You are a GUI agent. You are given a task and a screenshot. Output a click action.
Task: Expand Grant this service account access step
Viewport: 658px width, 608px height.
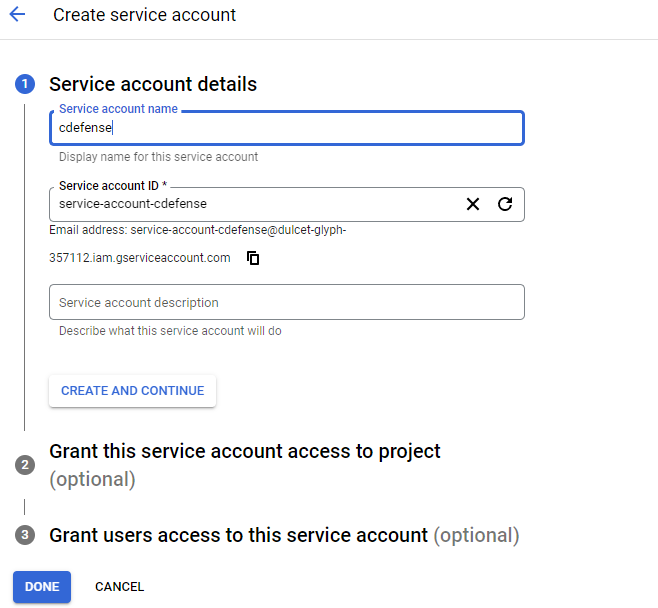click(245, 465)
